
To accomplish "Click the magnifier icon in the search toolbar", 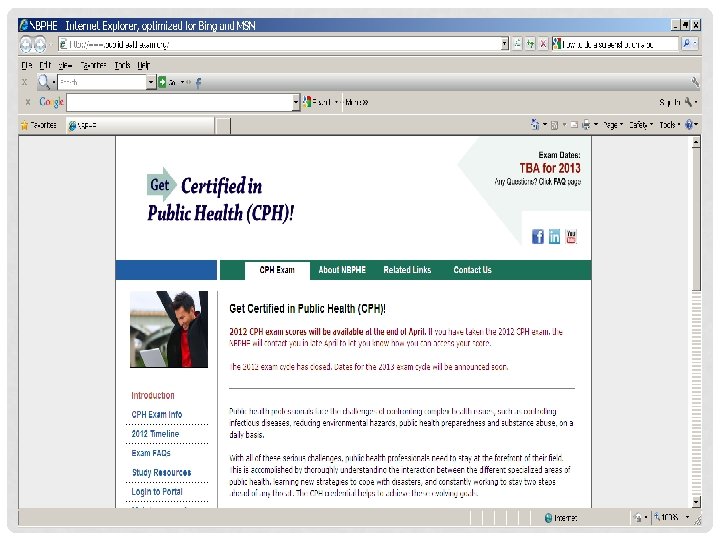I will click(x=43, y=82).
